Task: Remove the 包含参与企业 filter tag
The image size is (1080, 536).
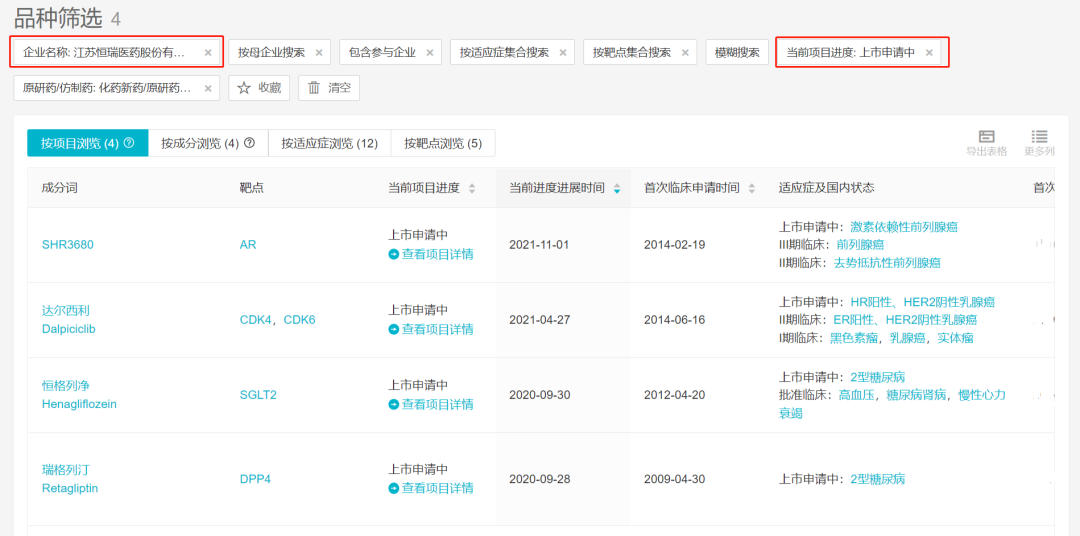Action: click(430, 52)
